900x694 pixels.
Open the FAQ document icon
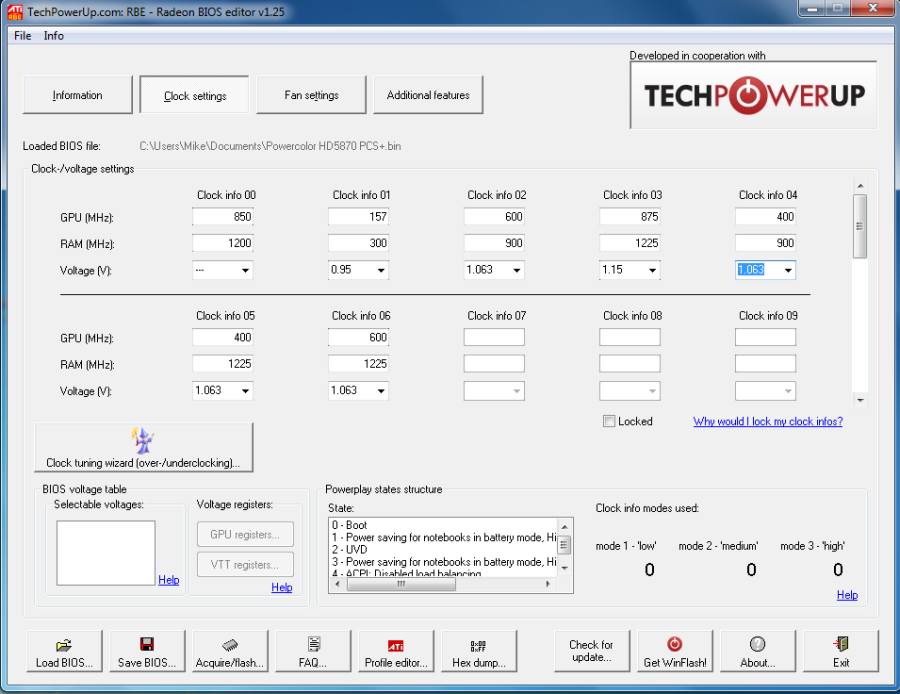(x=313, y=644)
